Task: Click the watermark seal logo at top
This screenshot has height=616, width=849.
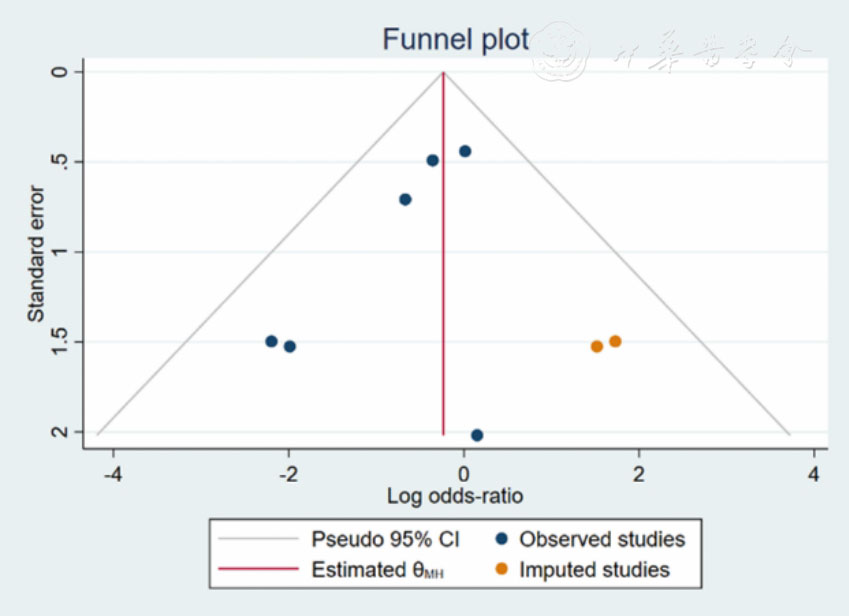Action: click(558, 52)
